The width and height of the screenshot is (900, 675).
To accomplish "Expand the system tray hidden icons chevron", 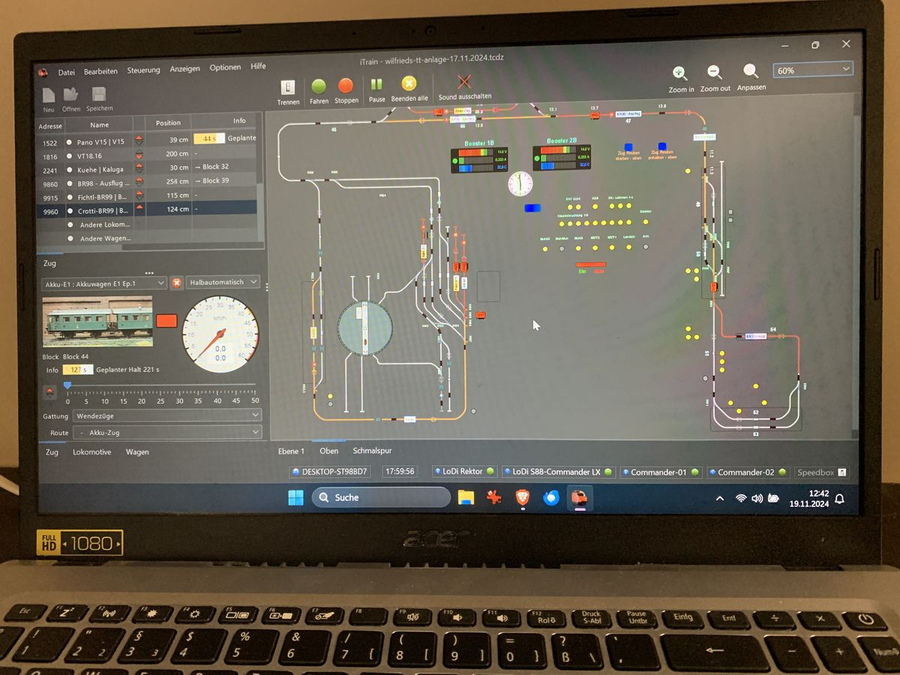I will click(x=719, y=499).
